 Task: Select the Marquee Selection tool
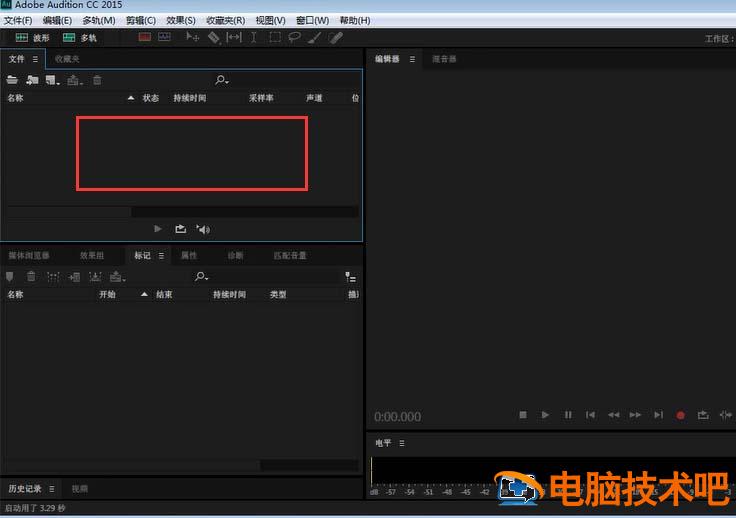click(275, 37)
